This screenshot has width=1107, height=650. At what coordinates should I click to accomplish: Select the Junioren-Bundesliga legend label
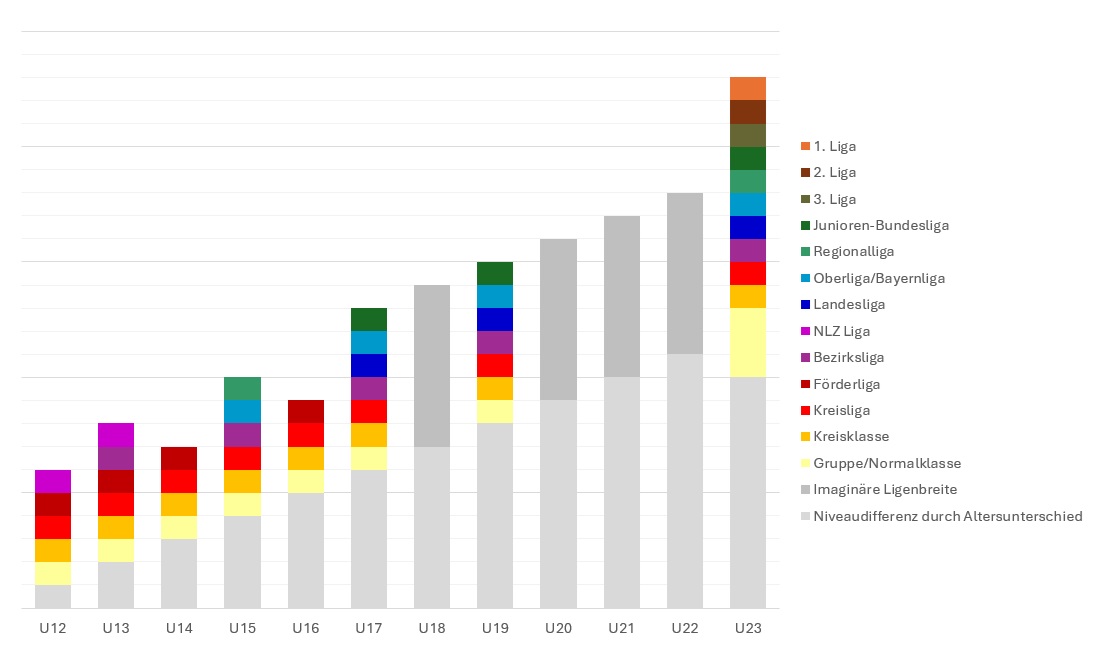[881, 225]
